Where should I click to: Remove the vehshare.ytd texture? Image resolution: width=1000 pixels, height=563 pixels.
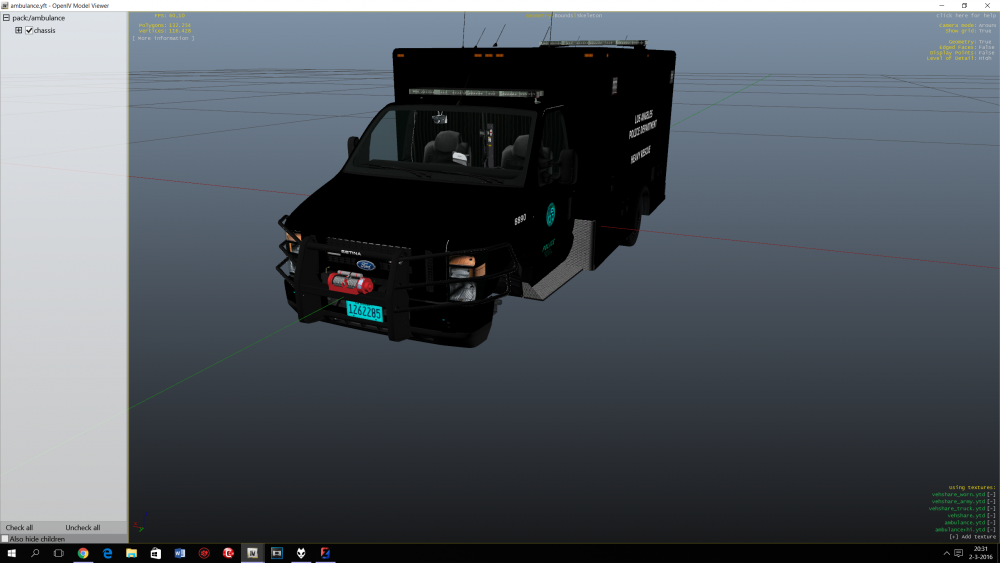point(991,515)
